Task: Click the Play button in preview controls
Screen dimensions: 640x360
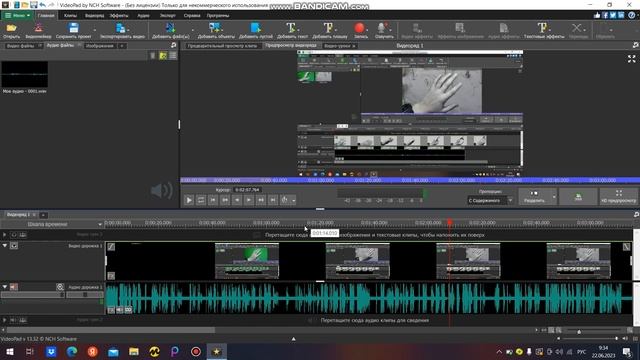Action: [x=189, y=200]
